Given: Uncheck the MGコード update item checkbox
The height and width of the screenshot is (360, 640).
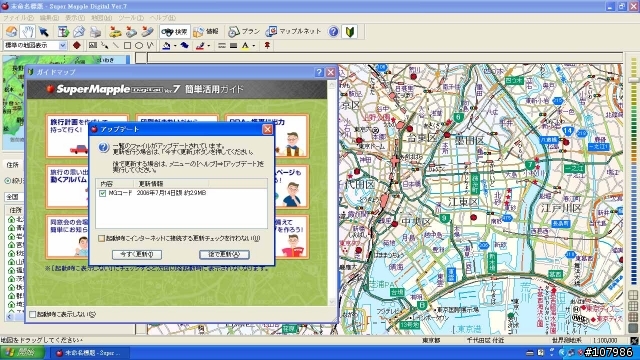Looking at the screenshot, I should pyautogui.click(x=102, y=193).
